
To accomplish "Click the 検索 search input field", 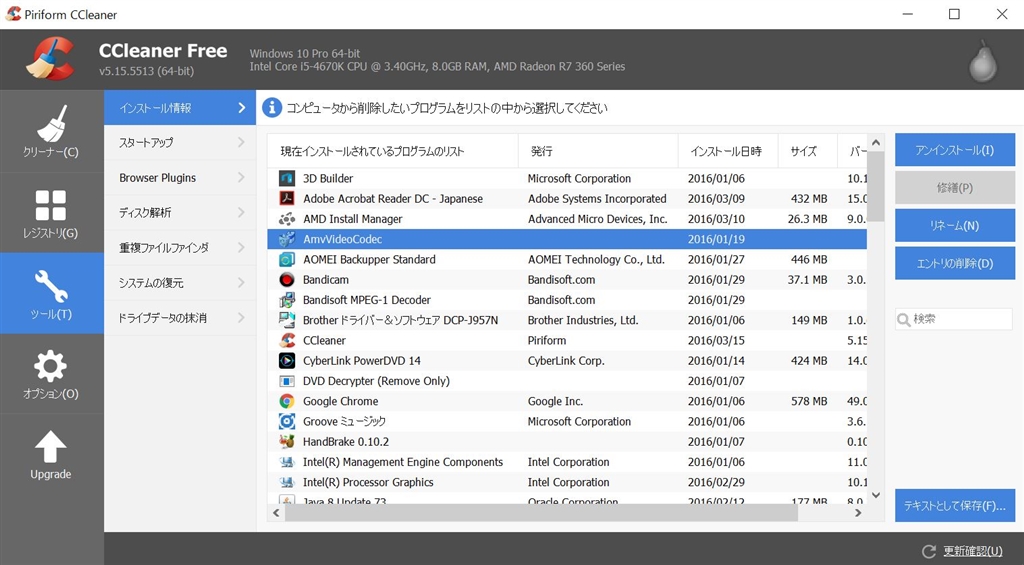I will click(x=960, y=319).
